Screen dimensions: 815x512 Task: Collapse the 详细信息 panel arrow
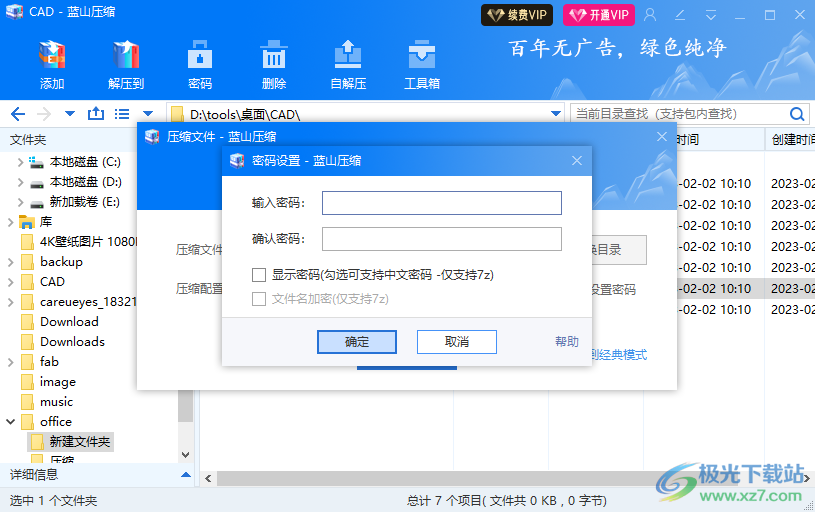click(x=186, y=475)
